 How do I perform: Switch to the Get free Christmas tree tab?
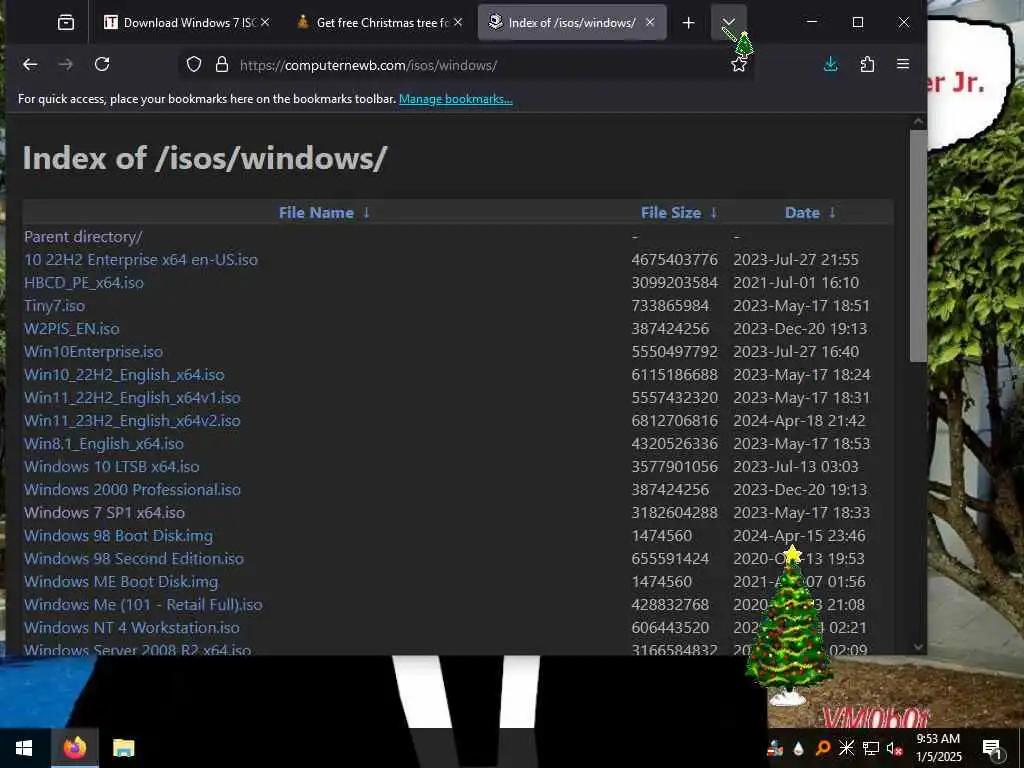click(379, 23)
